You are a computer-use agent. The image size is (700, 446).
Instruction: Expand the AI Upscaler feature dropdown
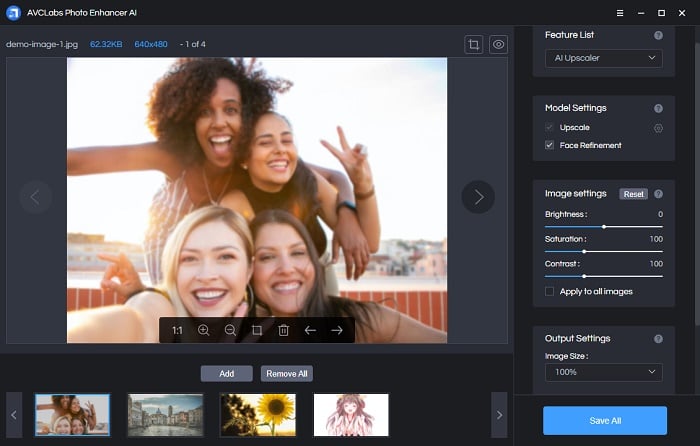(604, 58)
